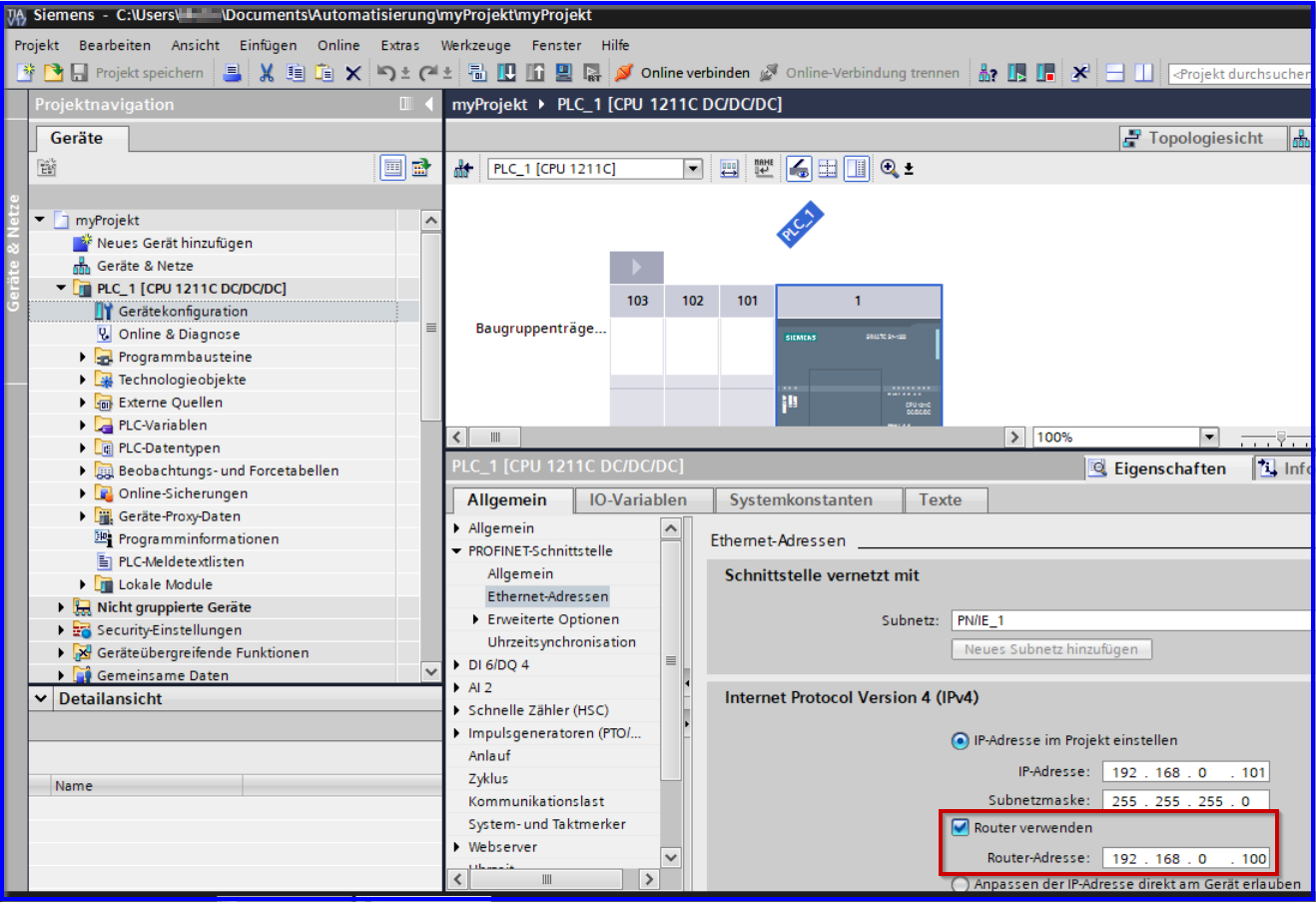
Task: Click the delete X icon in toolbar
Action: pos(353,73)
